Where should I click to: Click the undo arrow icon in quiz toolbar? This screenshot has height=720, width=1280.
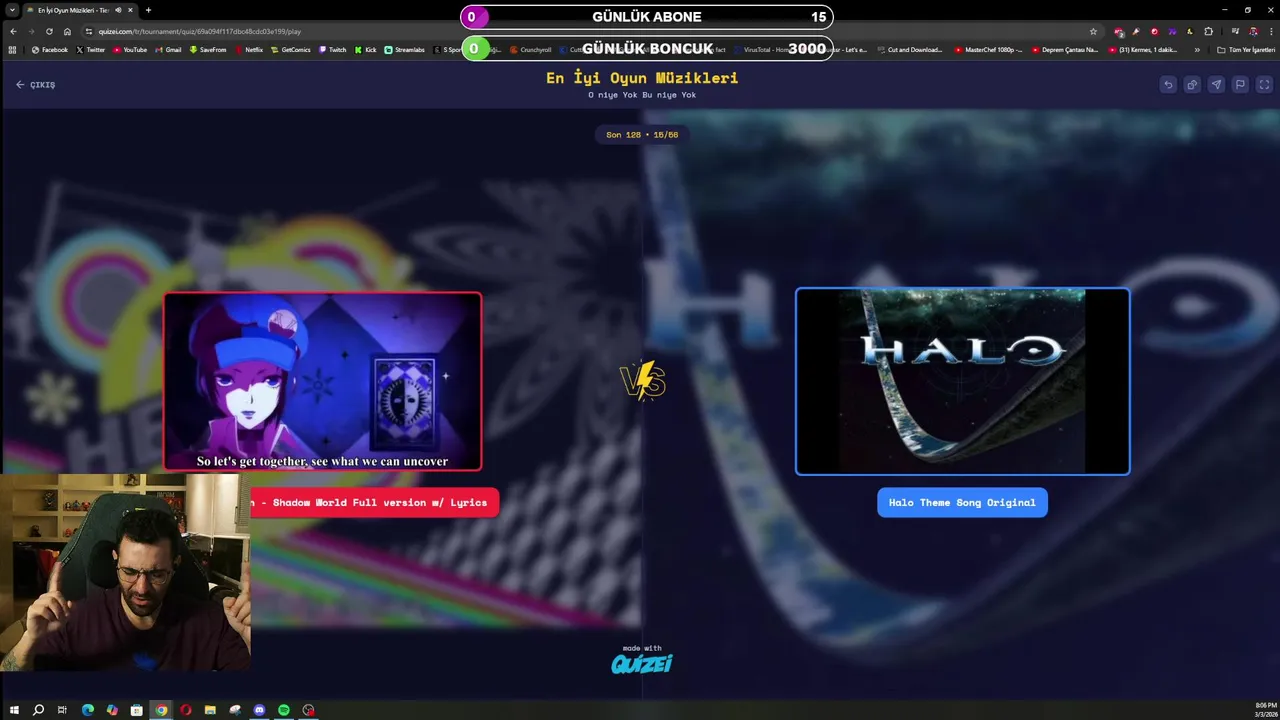pos(1168,85)
